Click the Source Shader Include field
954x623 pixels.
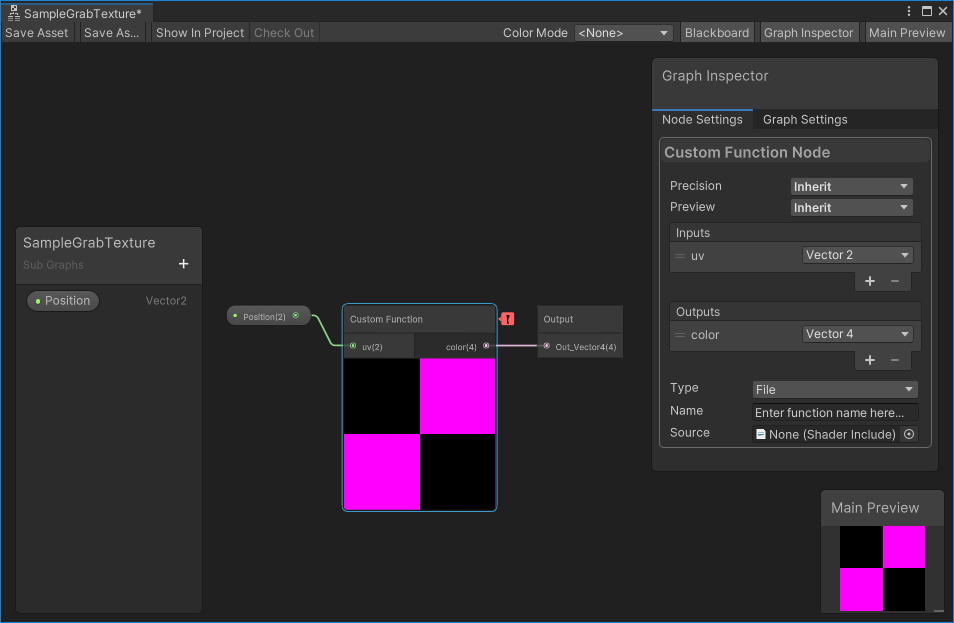[x=835, y=434]
